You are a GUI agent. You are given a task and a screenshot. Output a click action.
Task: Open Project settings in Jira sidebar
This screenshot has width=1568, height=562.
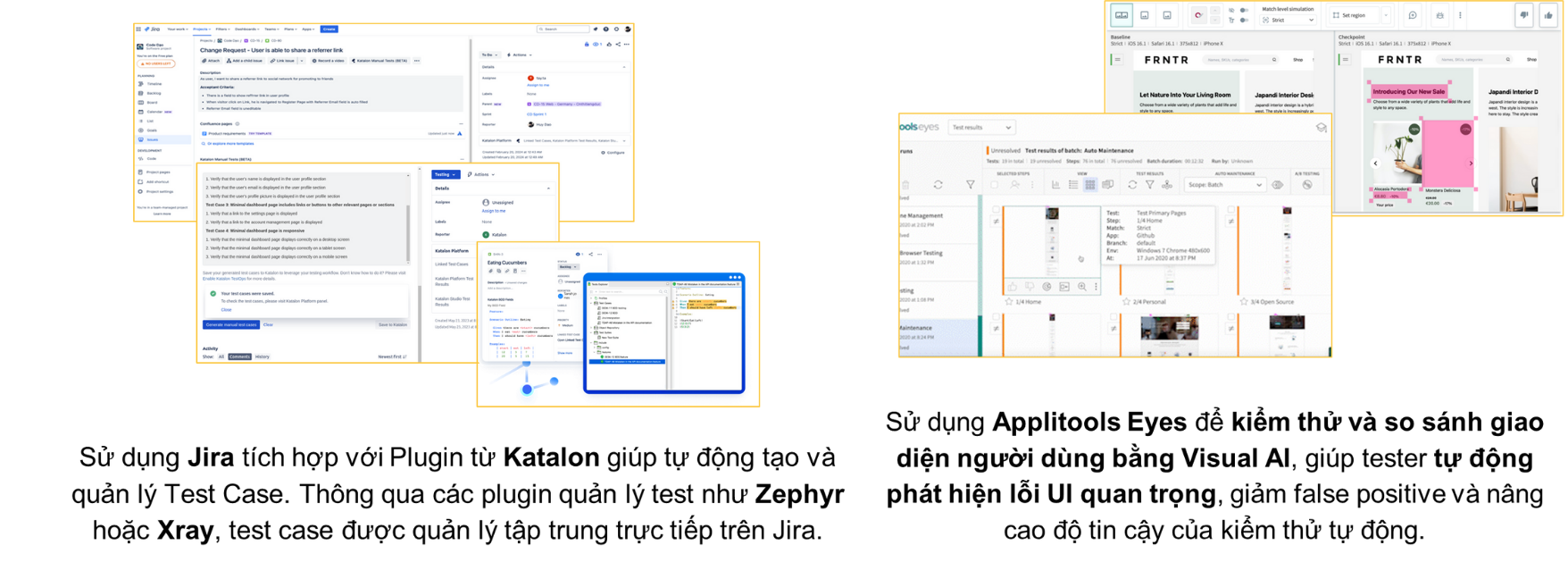point(156,191)
